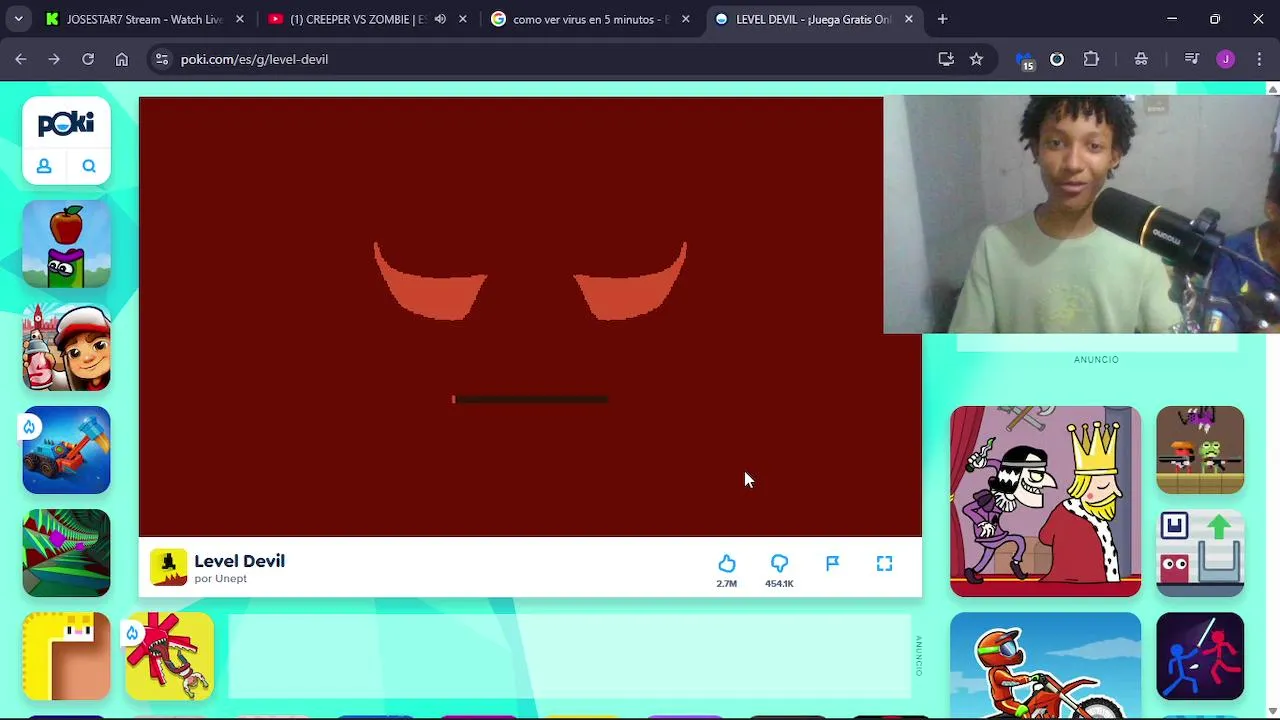Open the browser home page
The image size is (1280, 720).
pos(122,59)
